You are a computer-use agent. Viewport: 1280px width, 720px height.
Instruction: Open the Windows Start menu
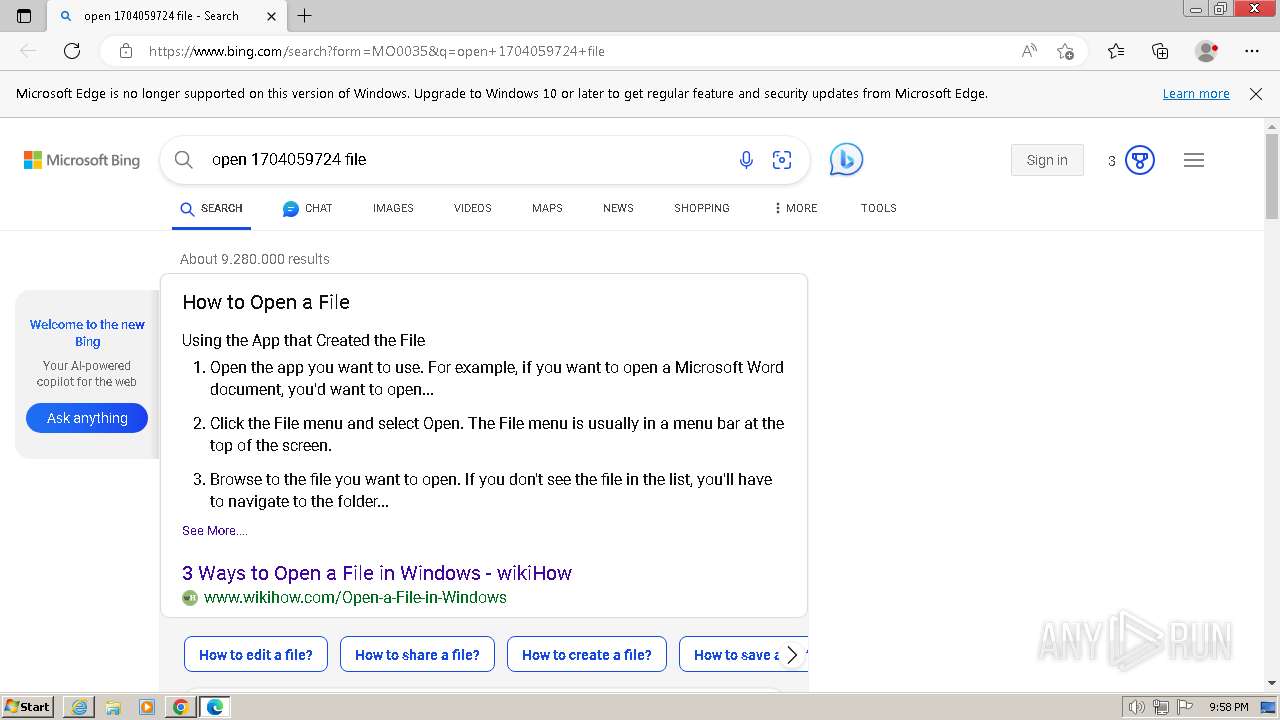pos(28,707)
